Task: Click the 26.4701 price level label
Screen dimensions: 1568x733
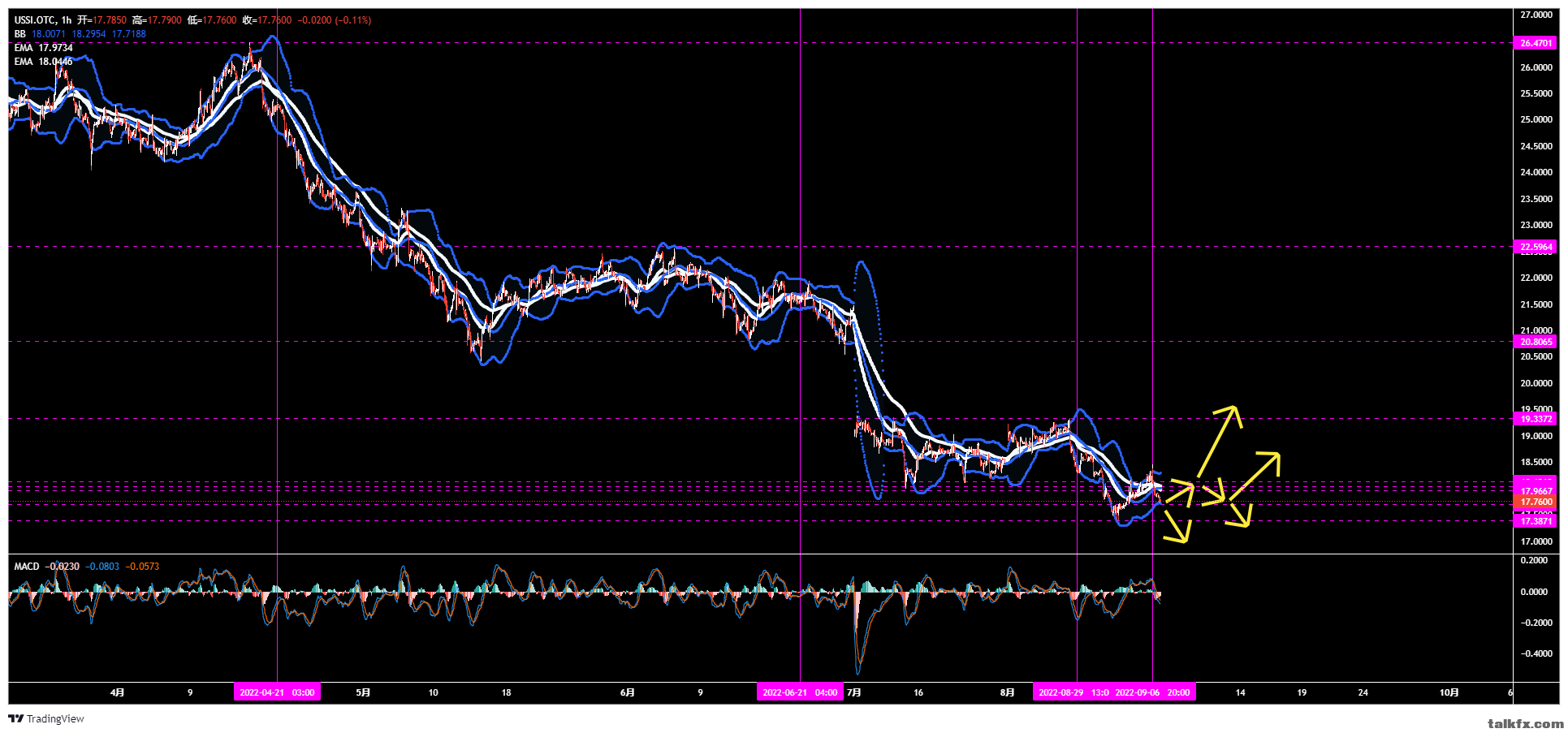Action: [x=1536, y=43]
